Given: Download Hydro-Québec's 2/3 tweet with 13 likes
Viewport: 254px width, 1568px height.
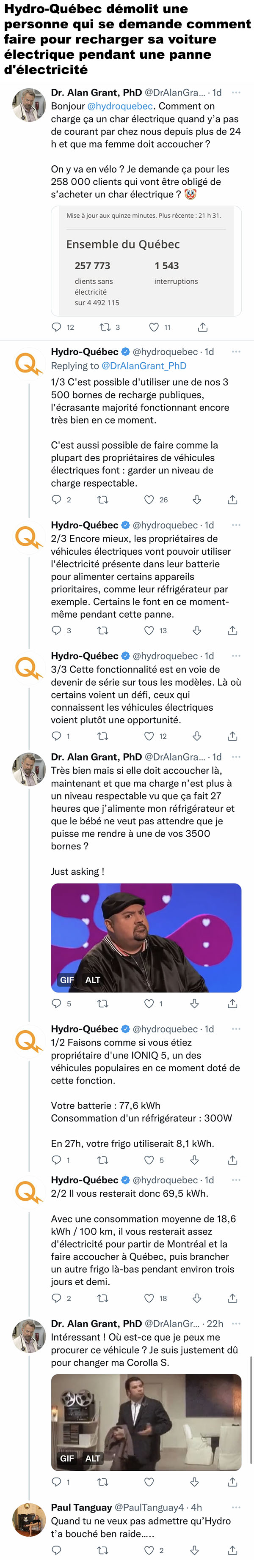Looking at the screenshot, I should click(x=197, y=631).
